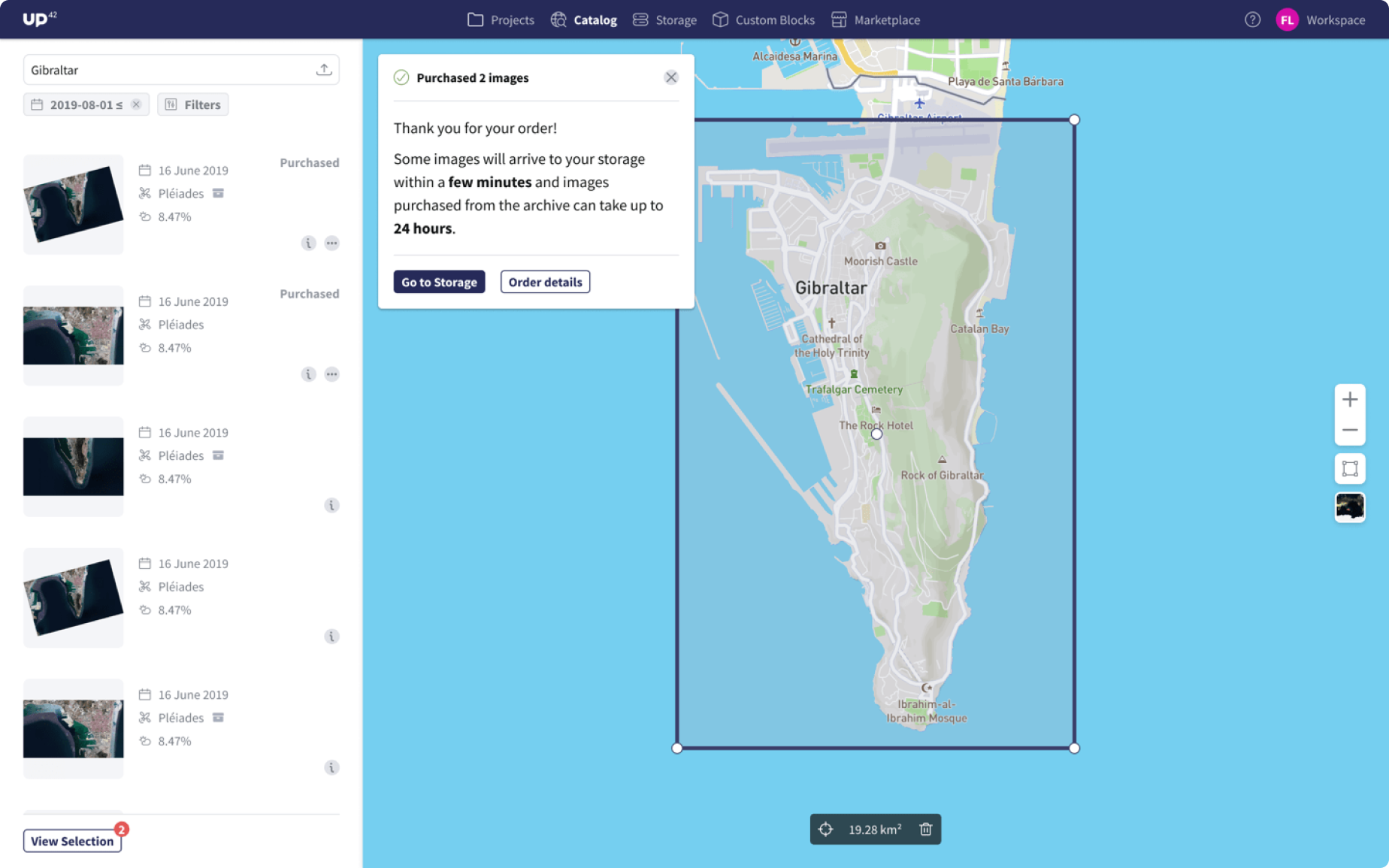Screen dimensions: 1389x868
Task: Open more options for first purchased image
Action: pos(331,243)
